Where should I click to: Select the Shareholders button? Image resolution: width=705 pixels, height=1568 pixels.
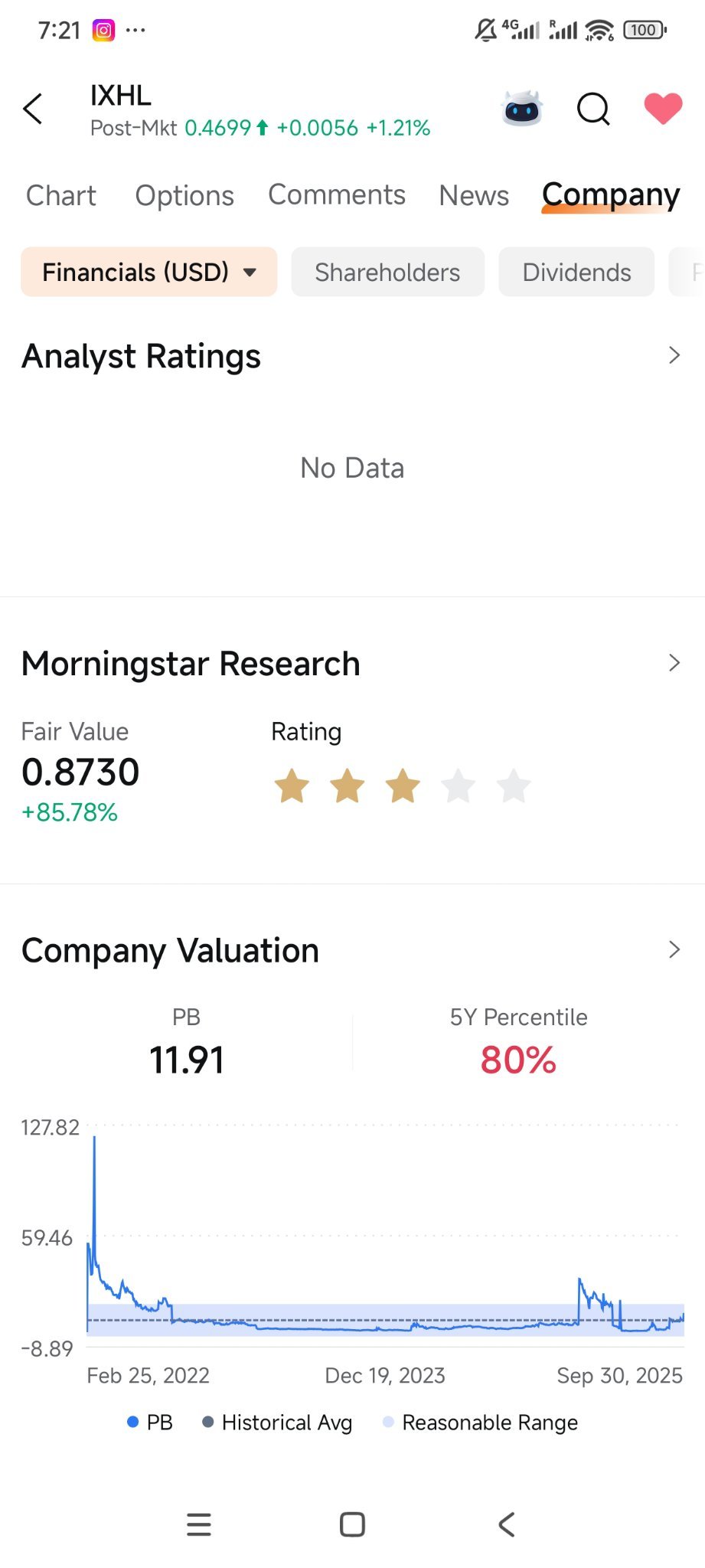click(387, 272)
